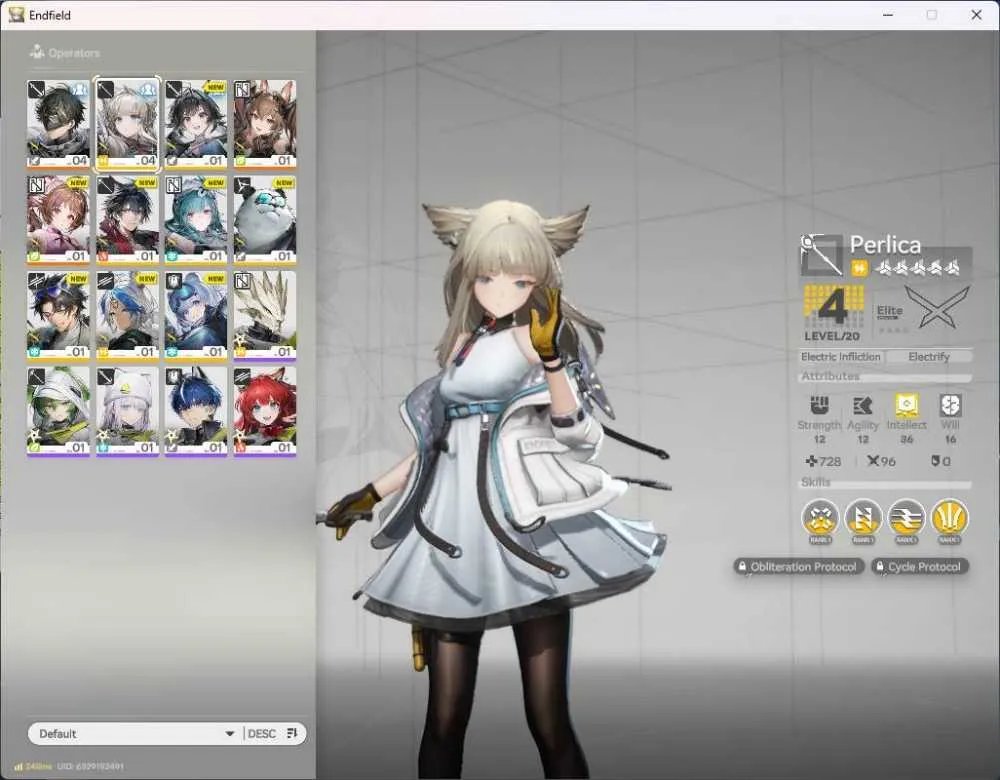Image resolution: width=1000 pixels, height=780 pixels.
Task: Select the Electrify tag
Action: pyautogui.click(x=929, y=357)
